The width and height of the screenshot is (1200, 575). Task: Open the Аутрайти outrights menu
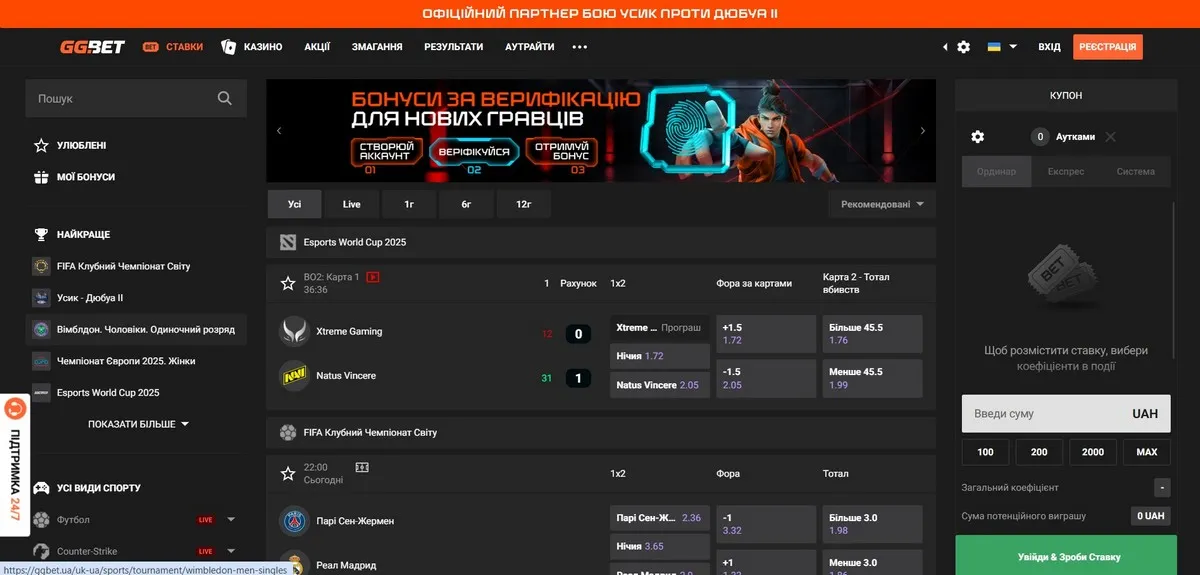pos(530,47)
